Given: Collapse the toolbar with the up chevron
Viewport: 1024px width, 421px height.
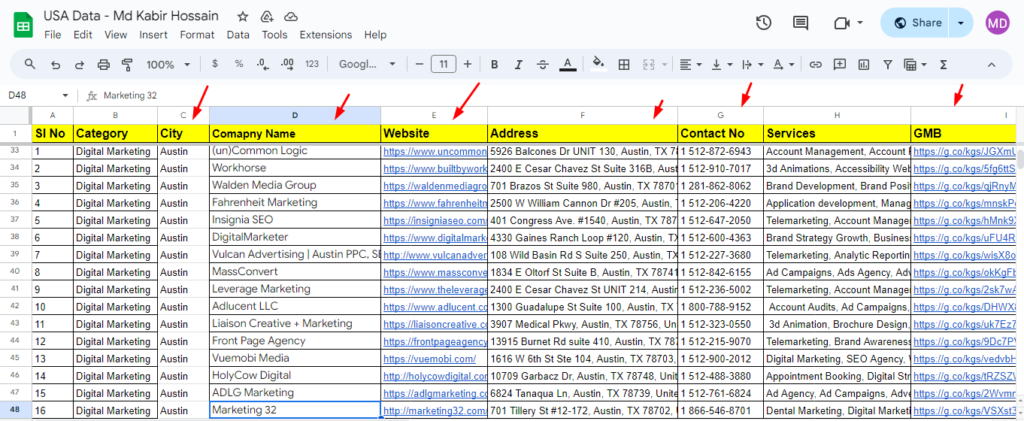Looking at the screenshot, I should click(991, 64).
